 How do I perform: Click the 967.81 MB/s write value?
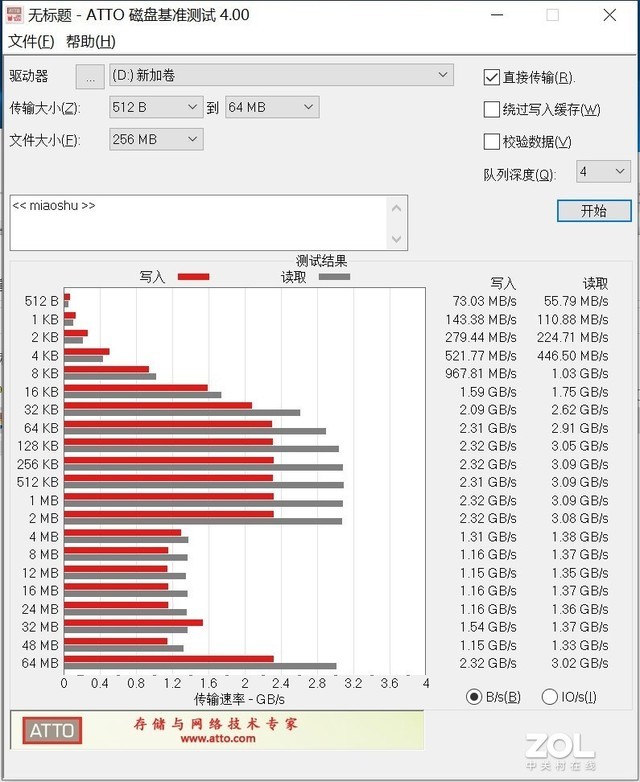point(481,374)
